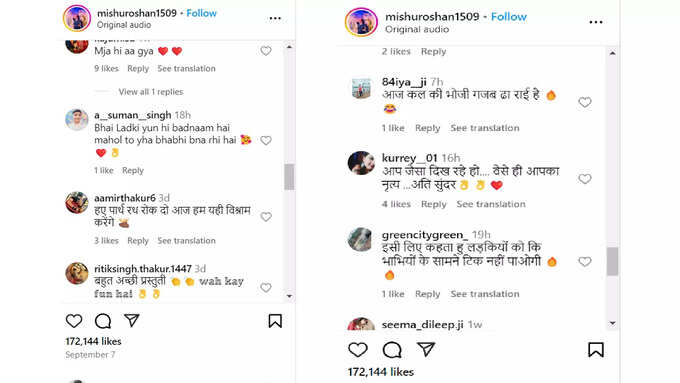Share post with right panel paper plane icon
The width and height of the screenshot is (680, 383).
[x=426, y=350]
